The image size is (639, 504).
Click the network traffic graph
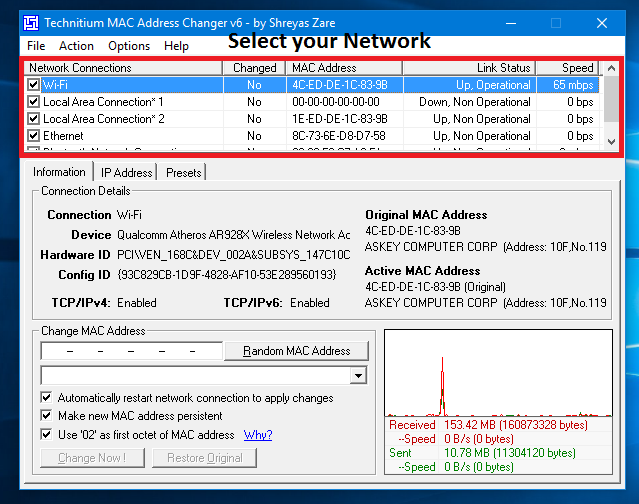tap(498, 373)
